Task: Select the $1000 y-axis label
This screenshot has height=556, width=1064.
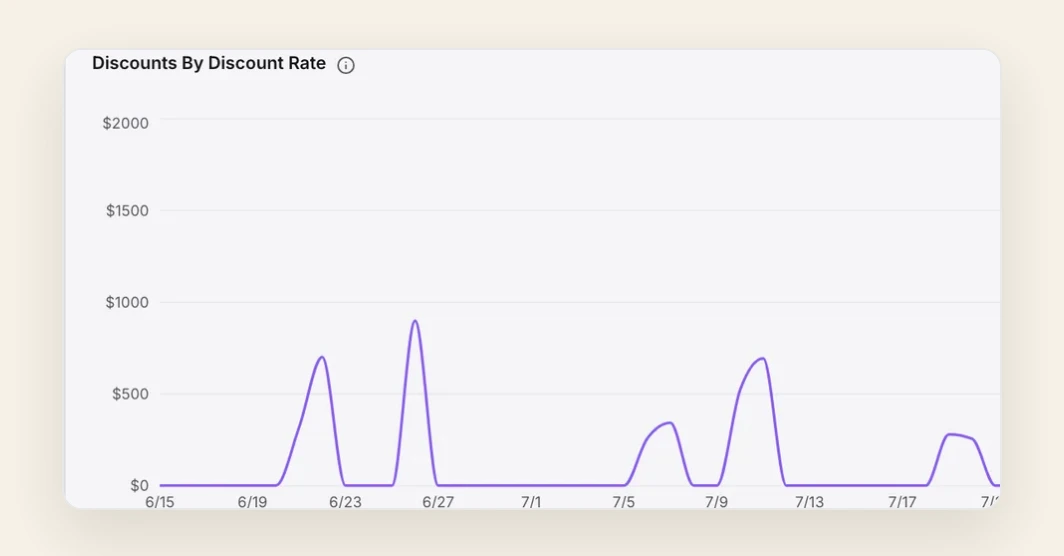Action: point(127,302)
